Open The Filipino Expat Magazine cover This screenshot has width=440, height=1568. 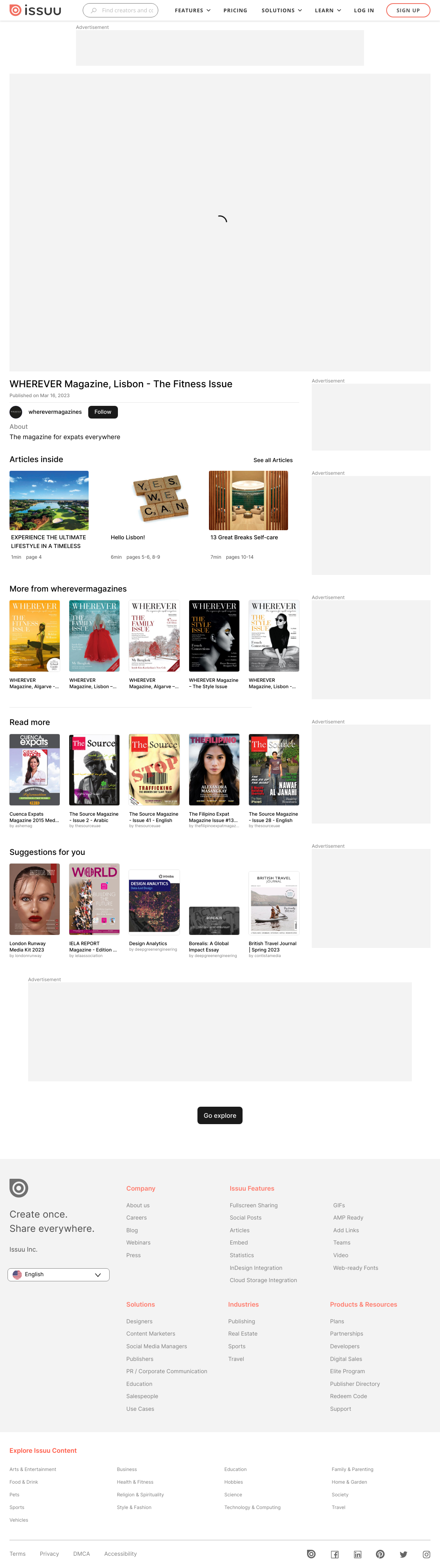(214, 769)
